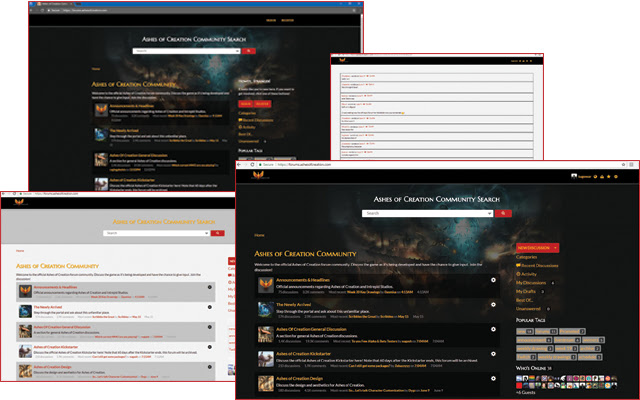
Task: Open options gear for The Newly Arrived in front window
Action: [493, 304]
